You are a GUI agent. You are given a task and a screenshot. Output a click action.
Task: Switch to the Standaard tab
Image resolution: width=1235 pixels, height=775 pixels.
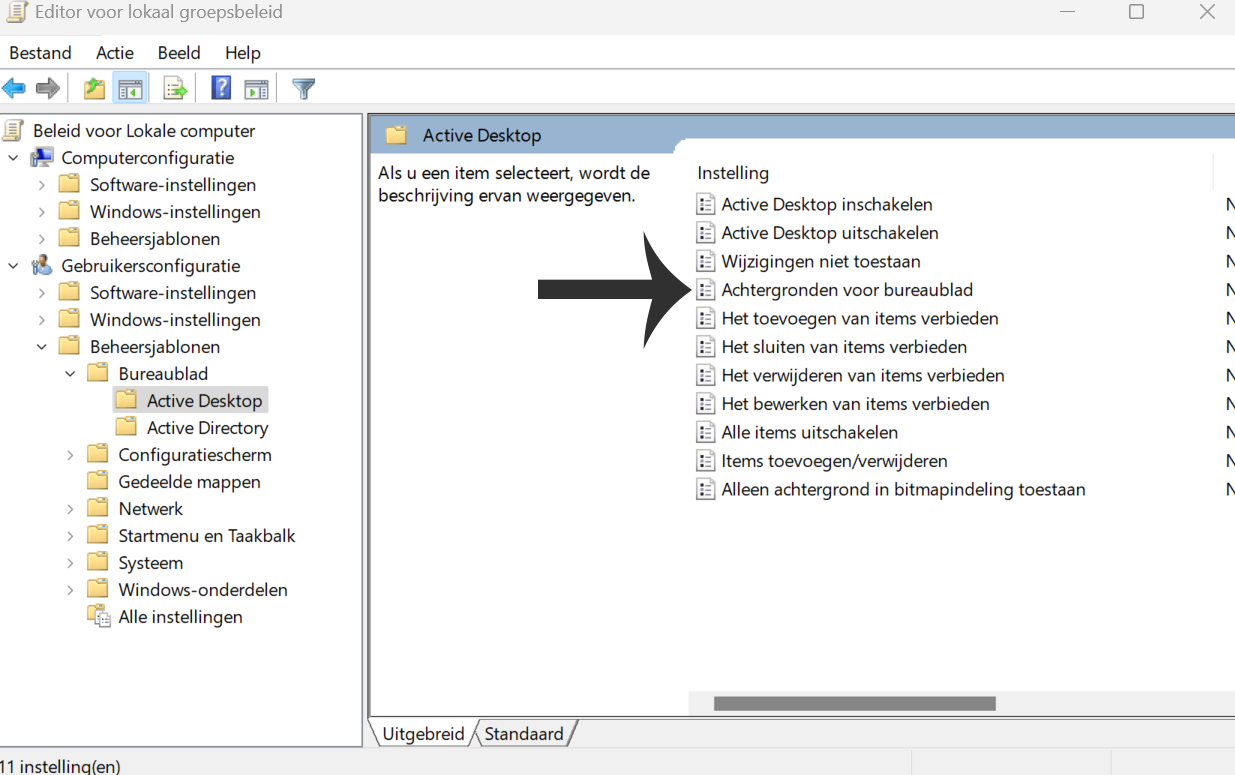point(524,733)
